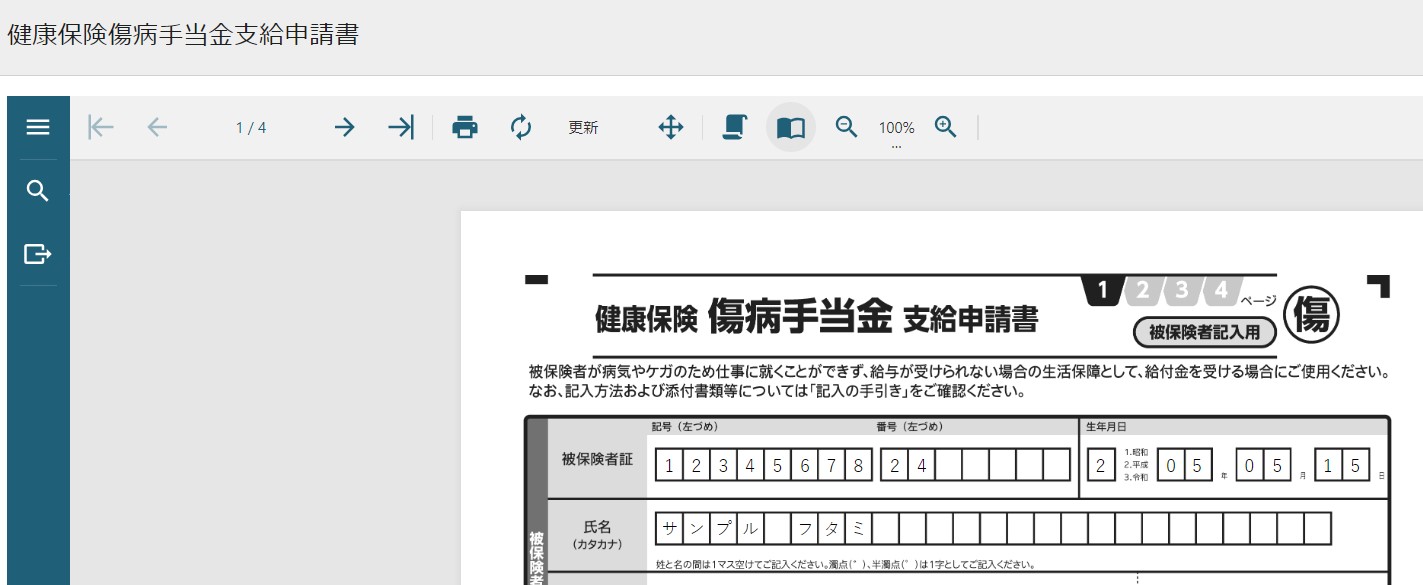This screenshot has height=585, width=1423.
Task: Toggle the single page book view
Action: (x=791, y=127)
